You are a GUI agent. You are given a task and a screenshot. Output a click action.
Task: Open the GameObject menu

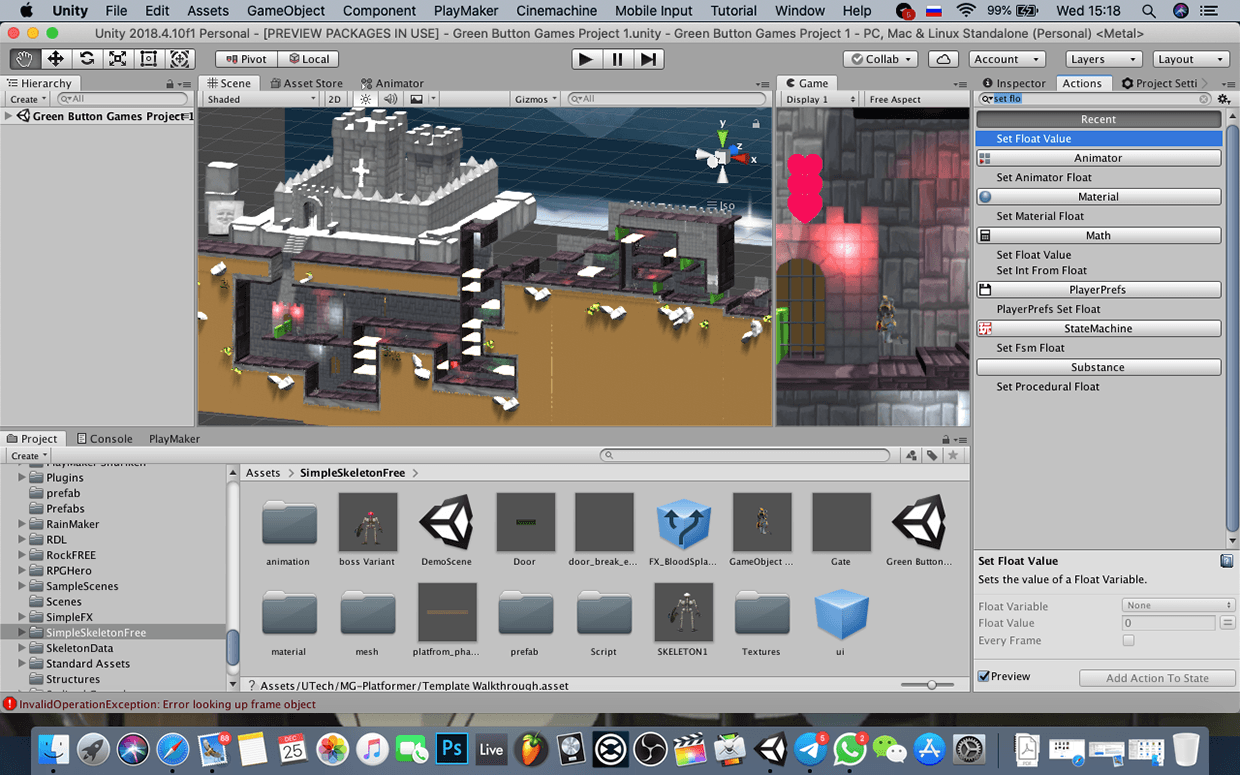286,11
